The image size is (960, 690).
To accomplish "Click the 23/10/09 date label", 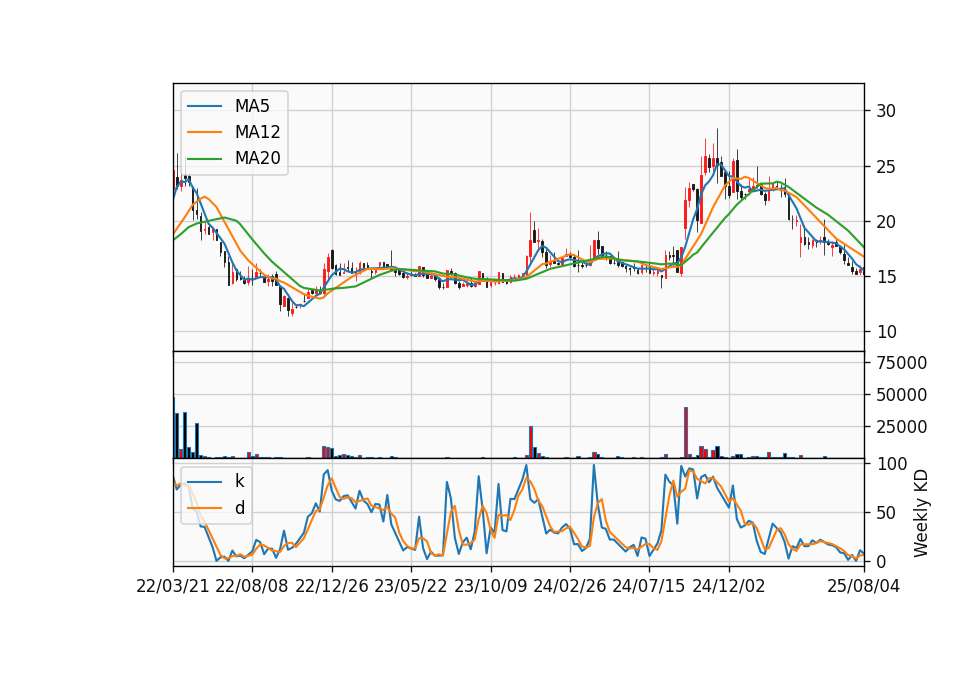I will tap(490, 586).
